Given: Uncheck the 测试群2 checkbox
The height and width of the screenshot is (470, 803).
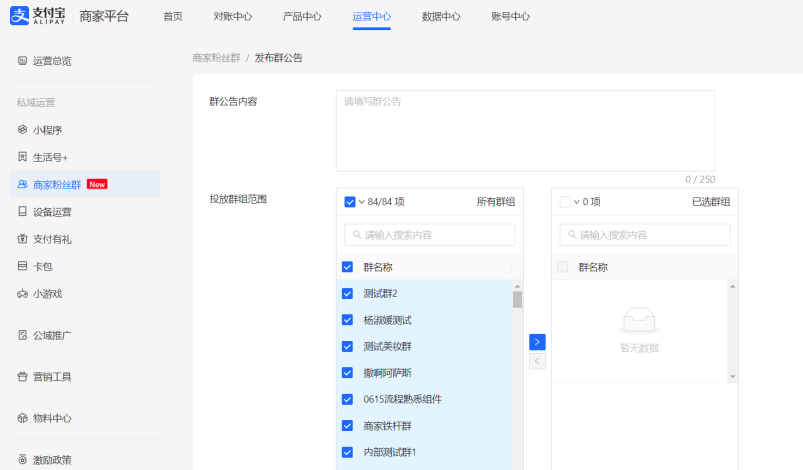Looking at the screenshot, I should (347, 294).
